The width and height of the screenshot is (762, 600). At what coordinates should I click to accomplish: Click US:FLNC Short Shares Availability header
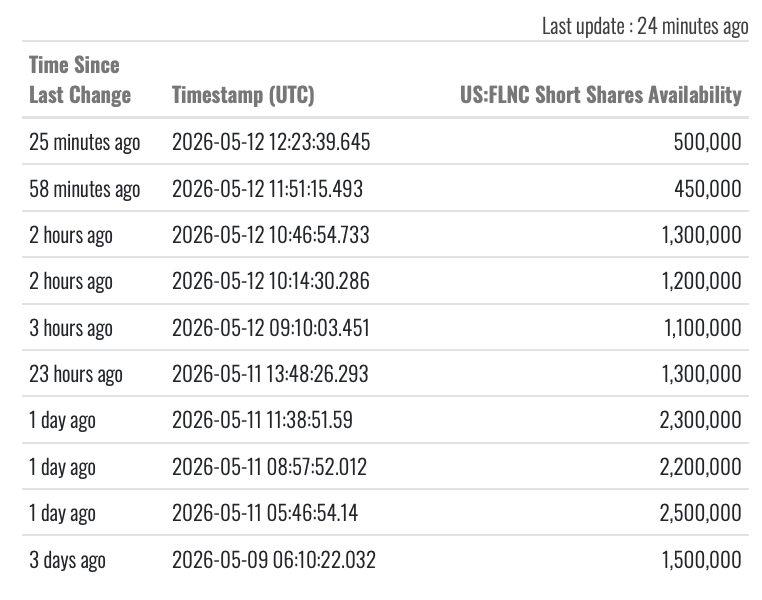[x=601, y=95]
